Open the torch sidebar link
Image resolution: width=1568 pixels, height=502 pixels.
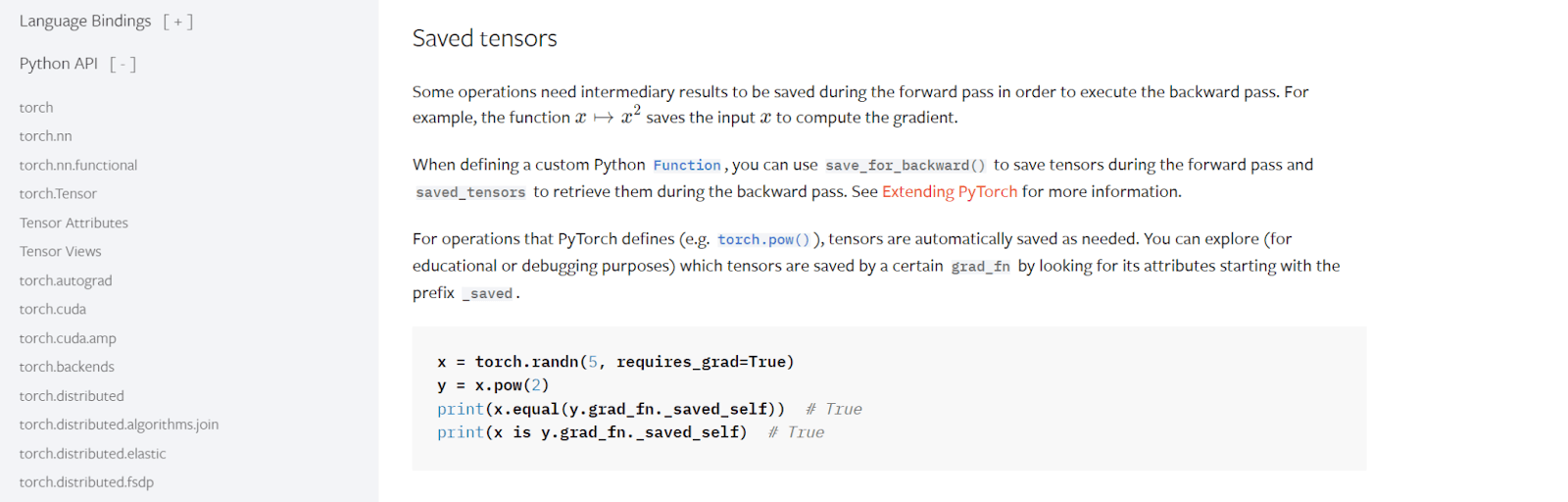36,108
